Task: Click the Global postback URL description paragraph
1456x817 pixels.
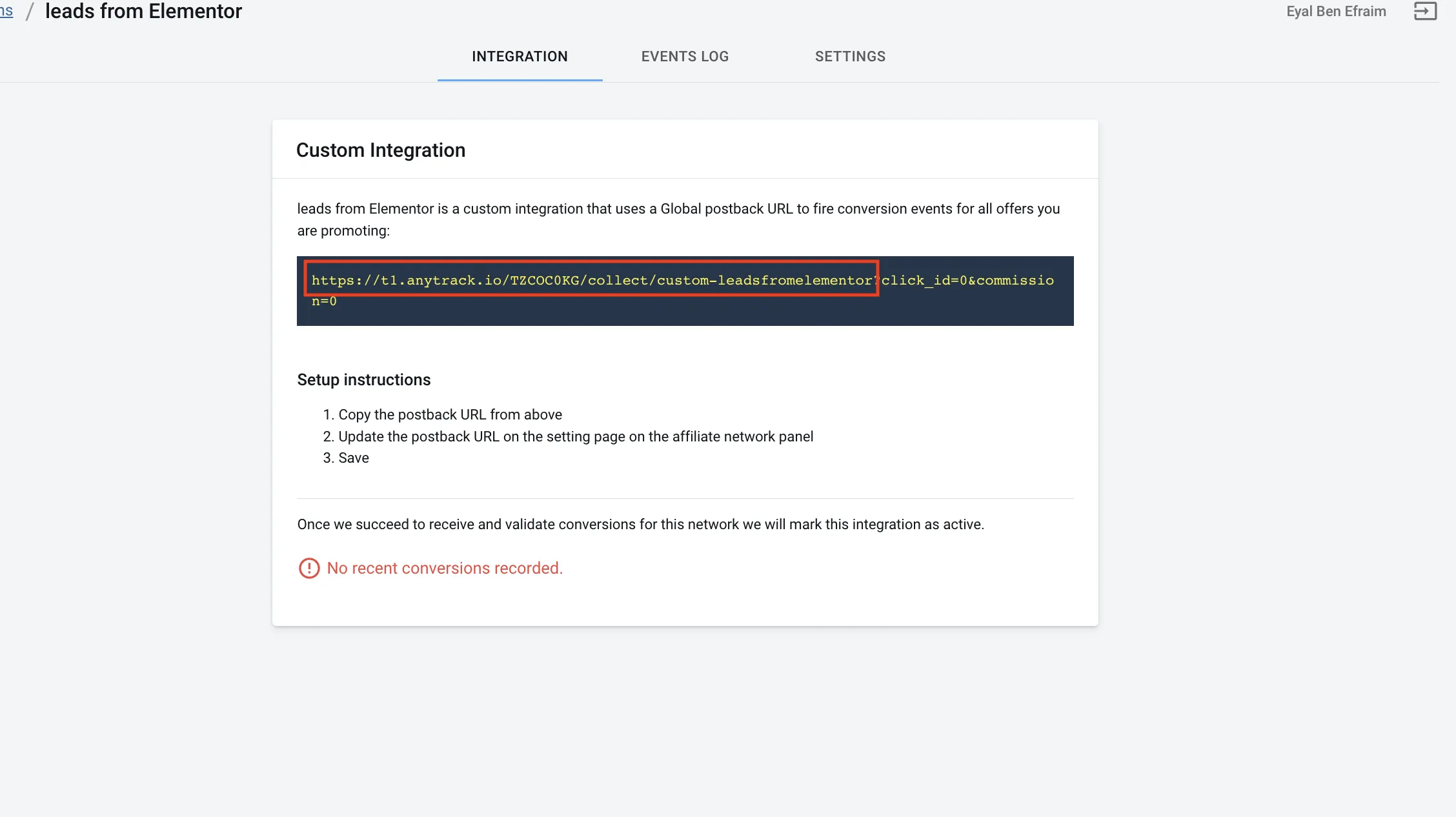Action: [678, 219]
